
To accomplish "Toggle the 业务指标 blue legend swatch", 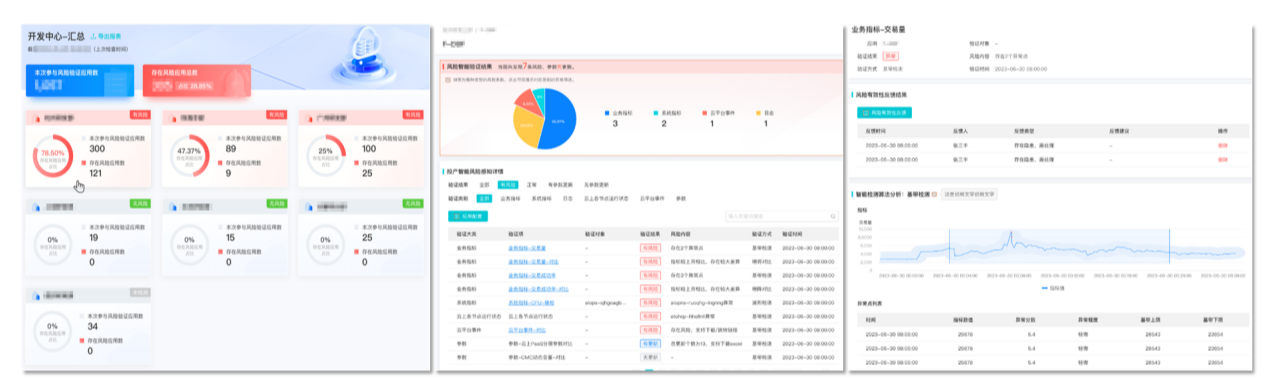I will tap(607, 113).
